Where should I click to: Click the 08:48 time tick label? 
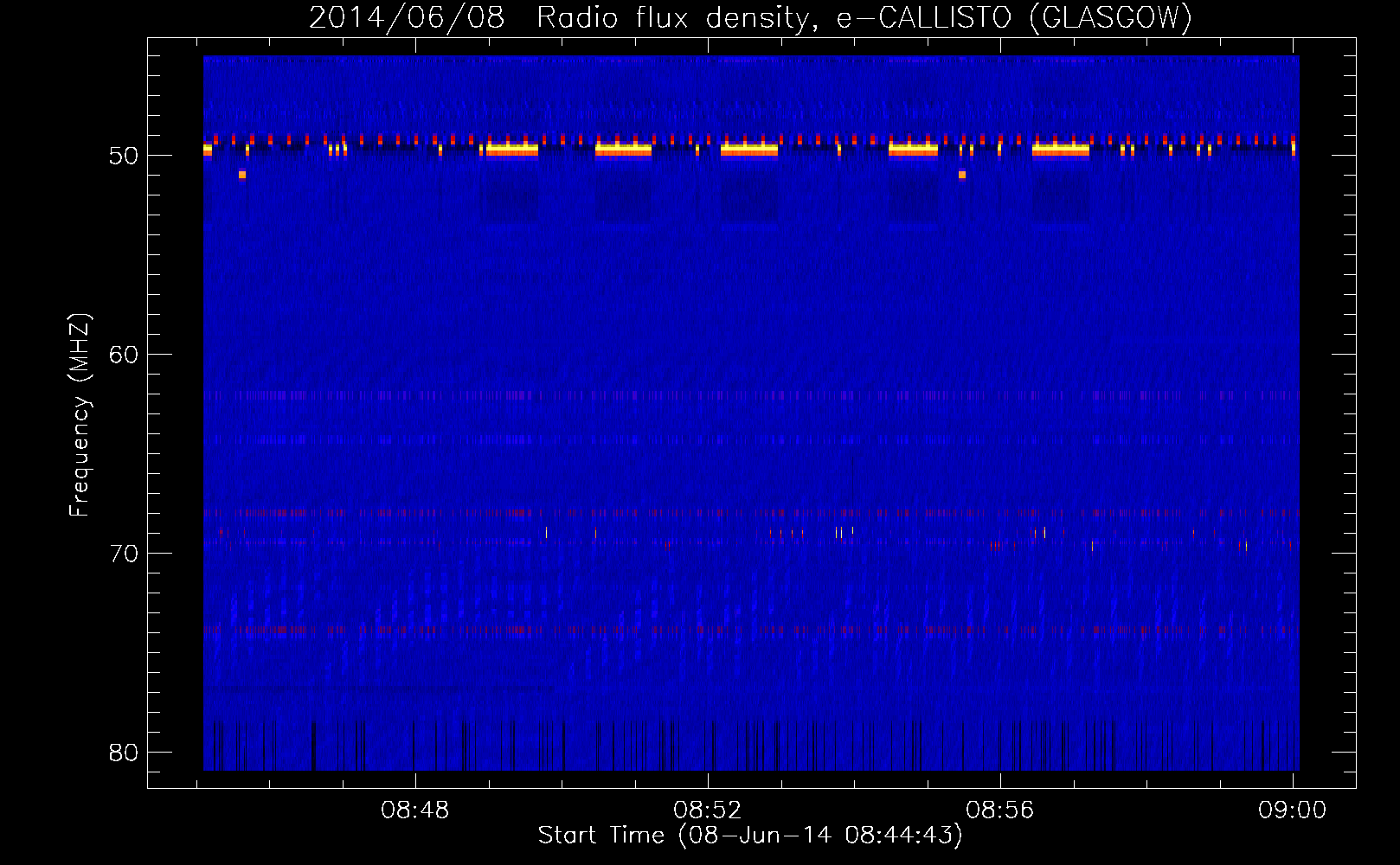(x=415, y=811)
